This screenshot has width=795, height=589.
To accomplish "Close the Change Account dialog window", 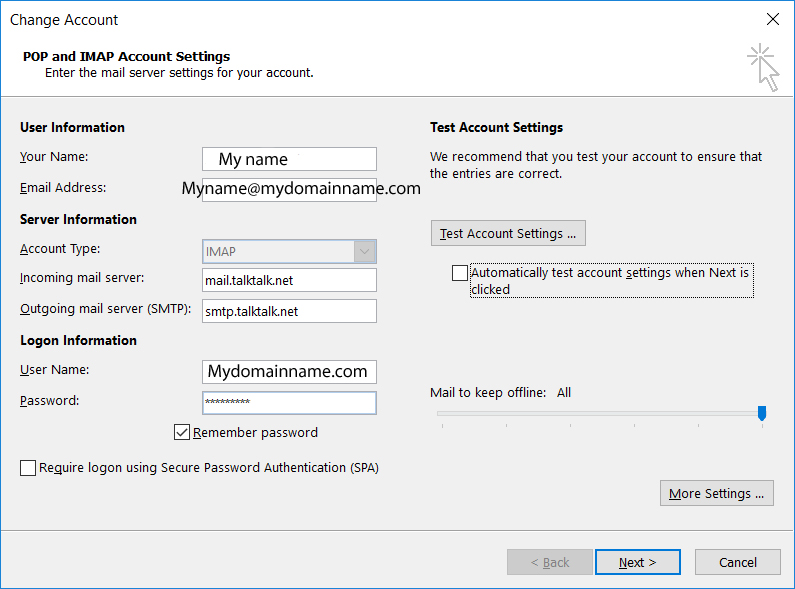I will pyautogui.click(x=772, y=19).
